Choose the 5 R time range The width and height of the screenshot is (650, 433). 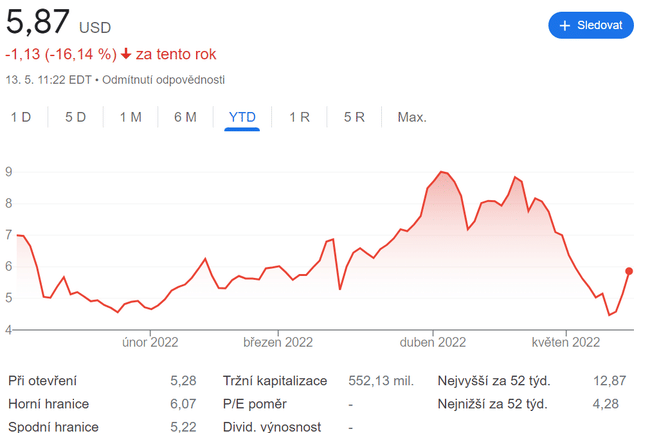click(x=354, y=117)
